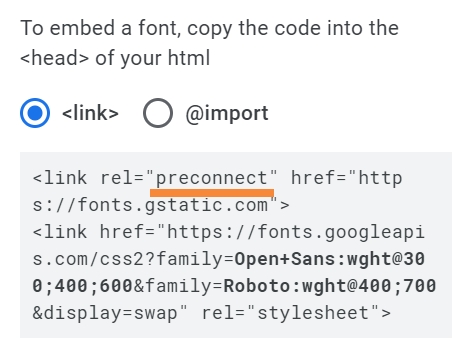
Task: Select the @import radio button
Action: click(x=158, y=113)
